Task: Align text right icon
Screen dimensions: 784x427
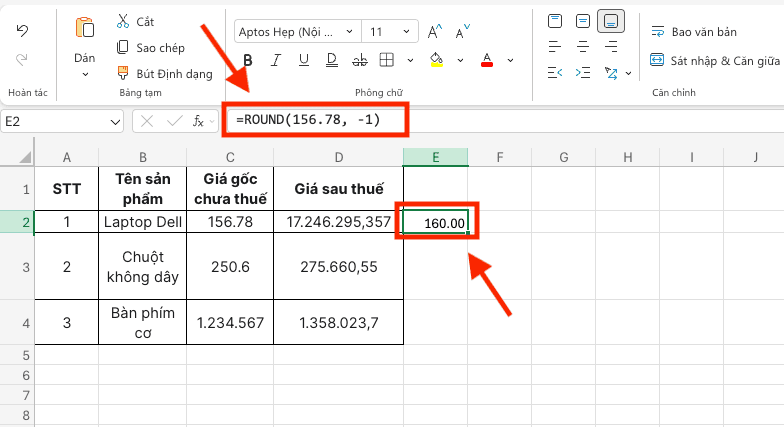Action: pos(611,47)
